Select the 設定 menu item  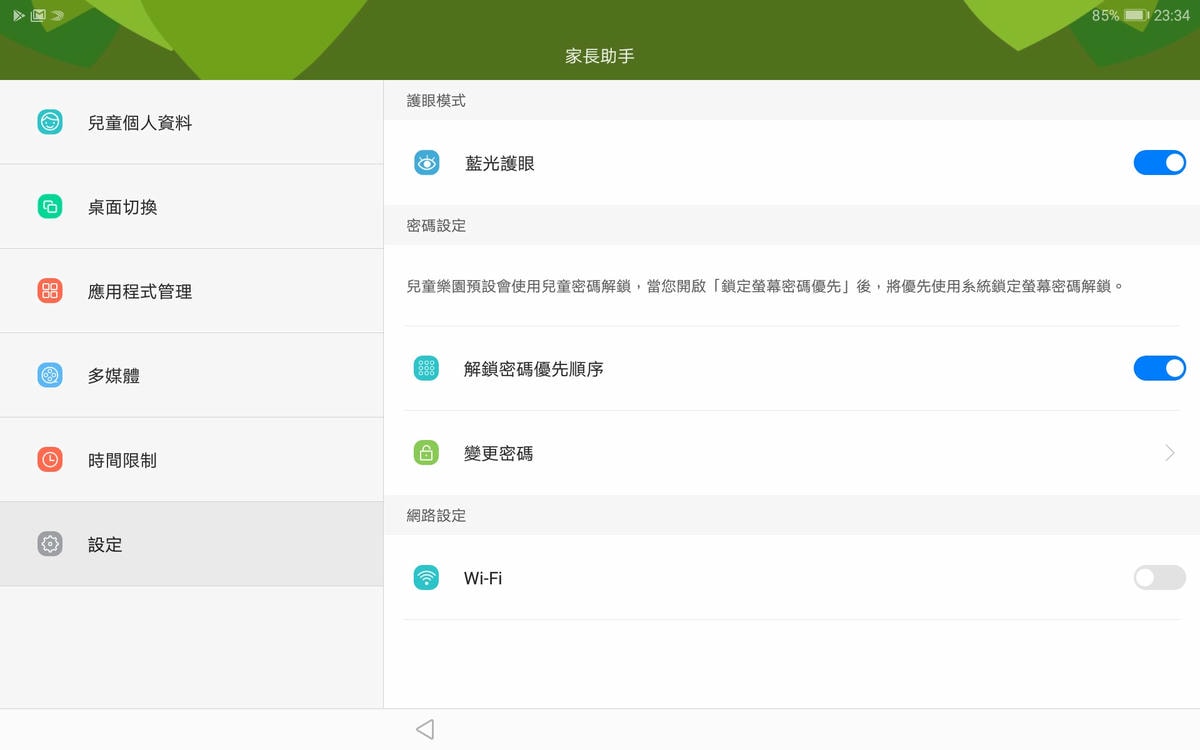click(191, 544)
